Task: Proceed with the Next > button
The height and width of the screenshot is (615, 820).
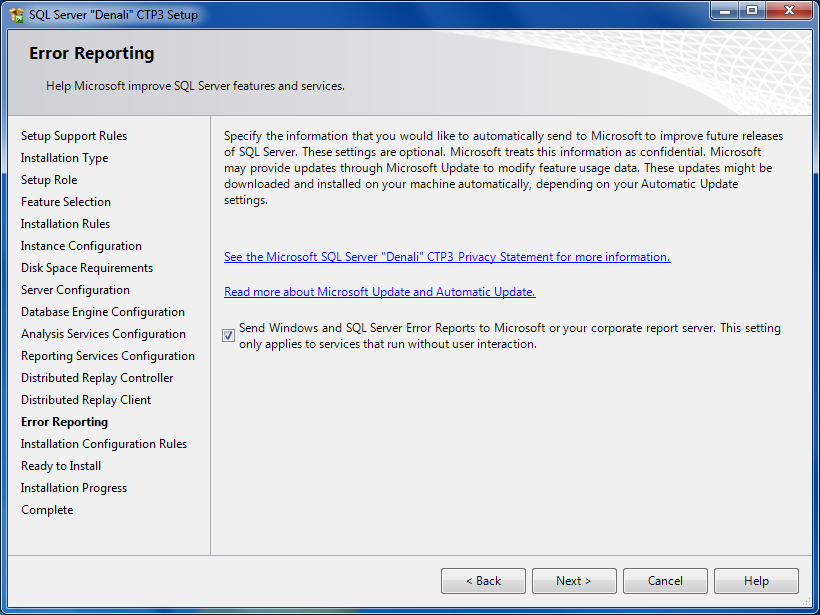Action: (574, 581)
